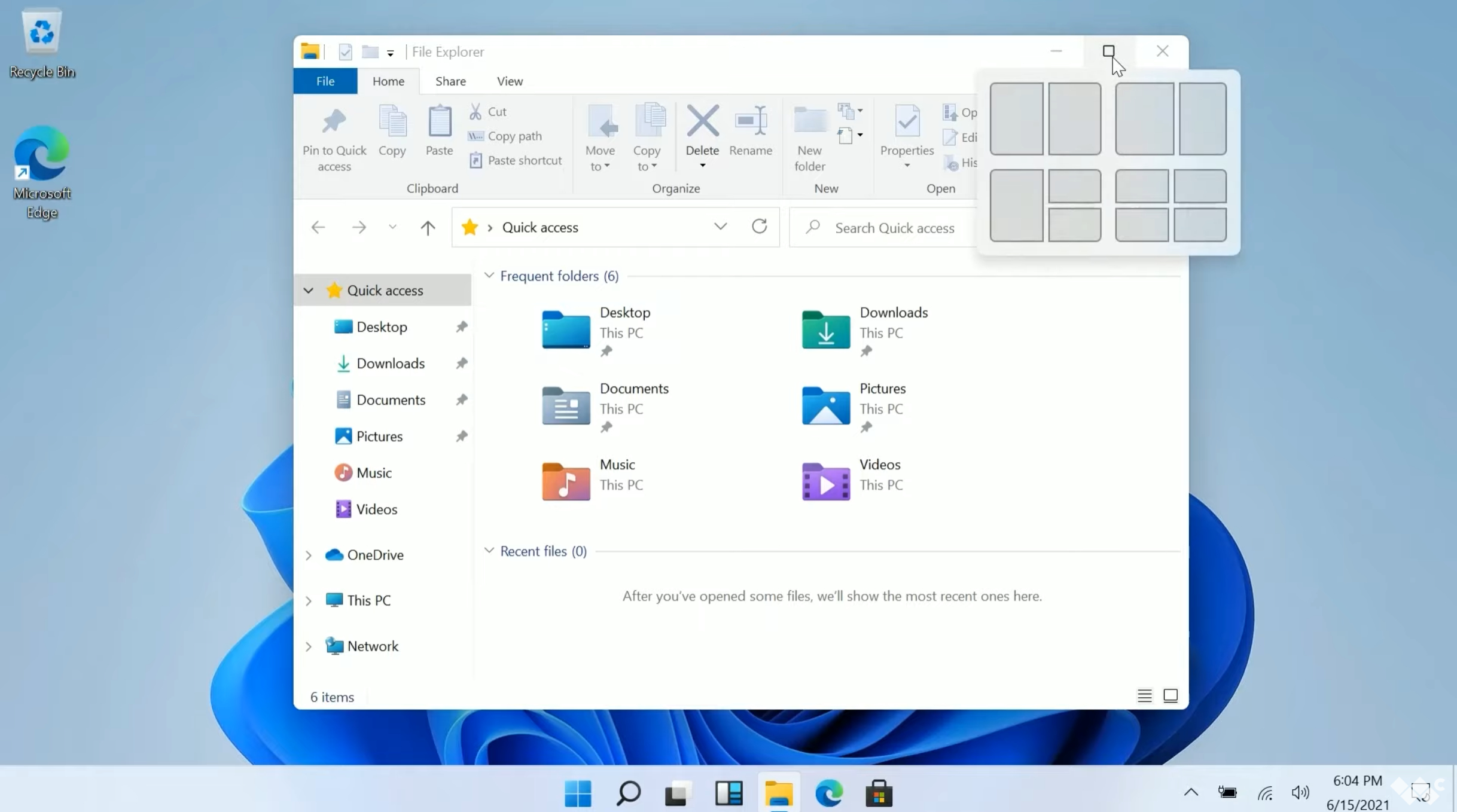The image size is (1457, 812).
Task: Open volume control in system tray
Action: 1300,792
